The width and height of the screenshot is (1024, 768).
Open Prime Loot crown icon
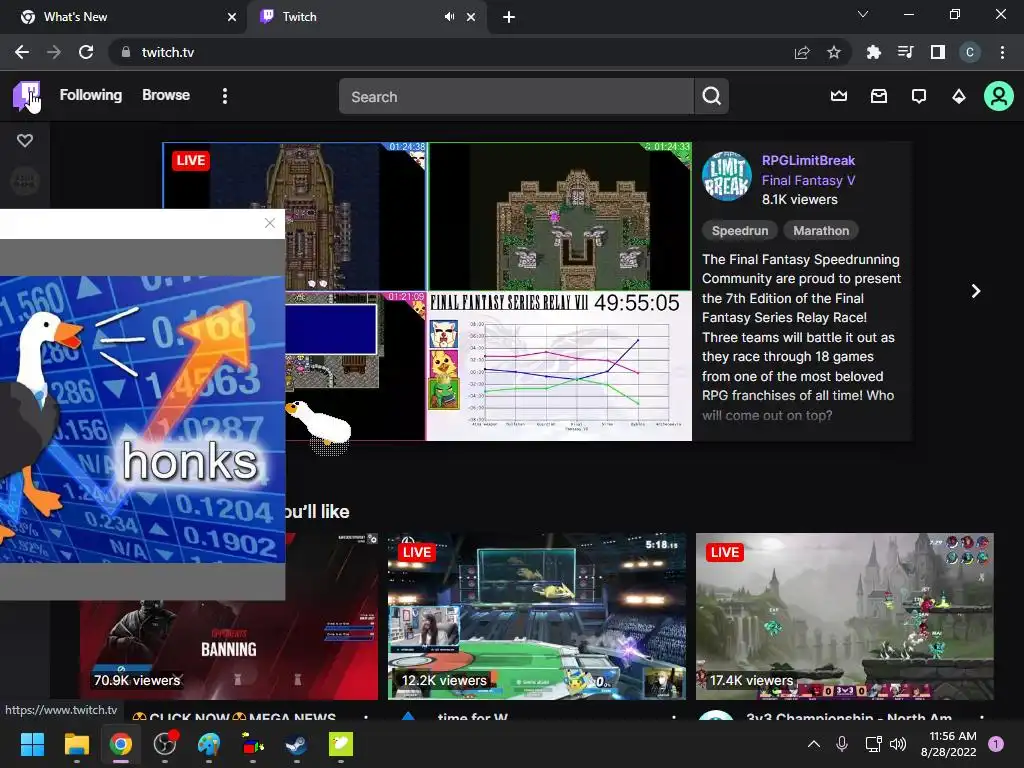(x=839, y=96)
